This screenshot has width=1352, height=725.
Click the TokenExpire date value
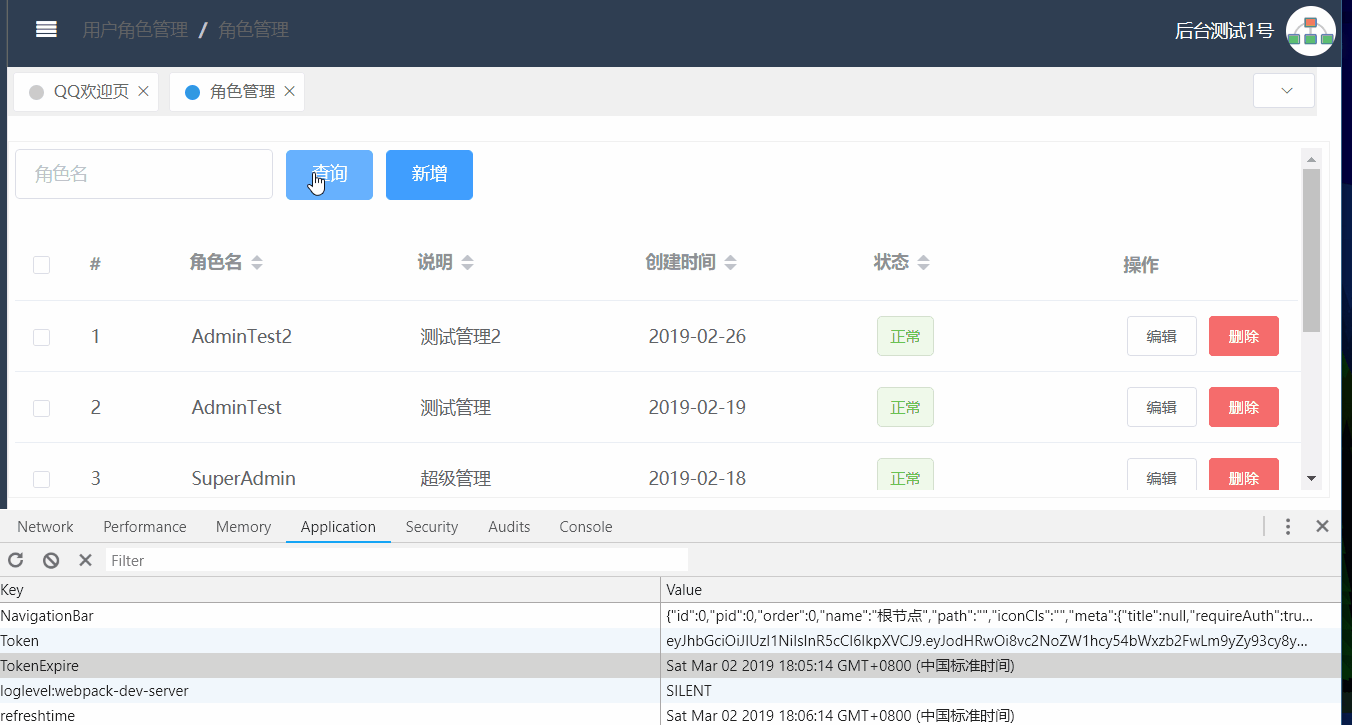(840, 666)
